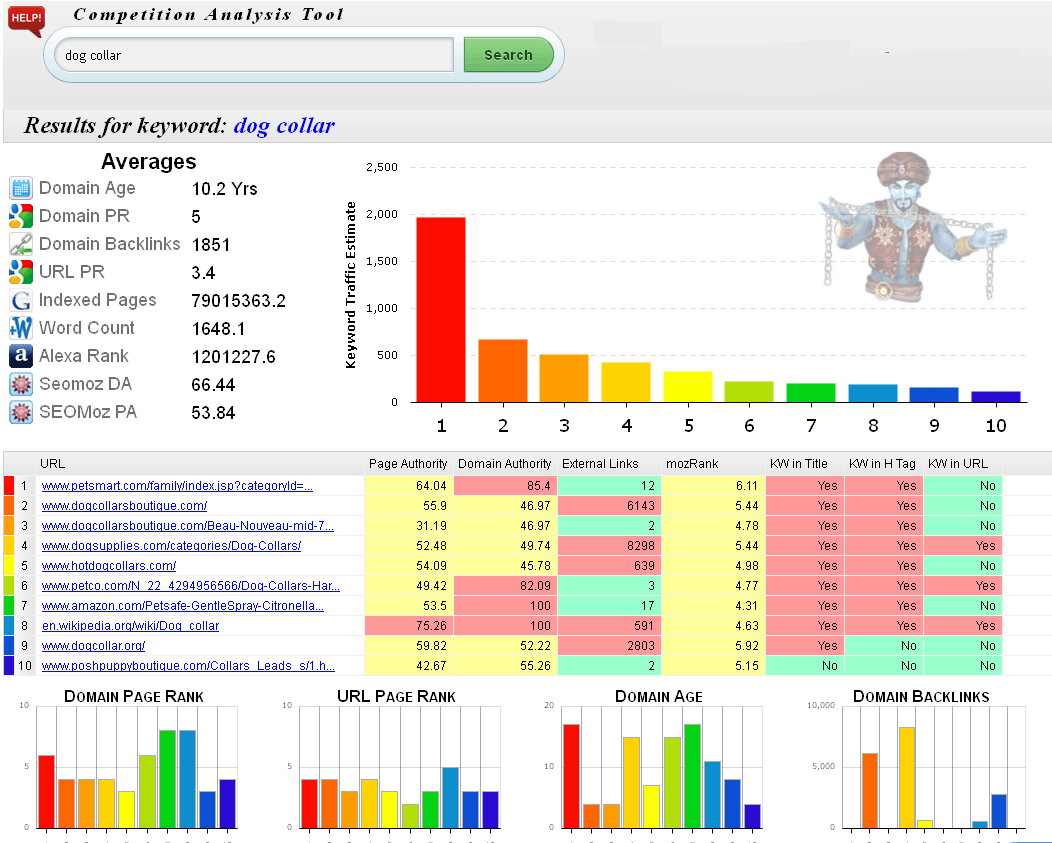1052x843 pixels.
Task: Sort by the Page Authority column header
Action: [408, 464]
